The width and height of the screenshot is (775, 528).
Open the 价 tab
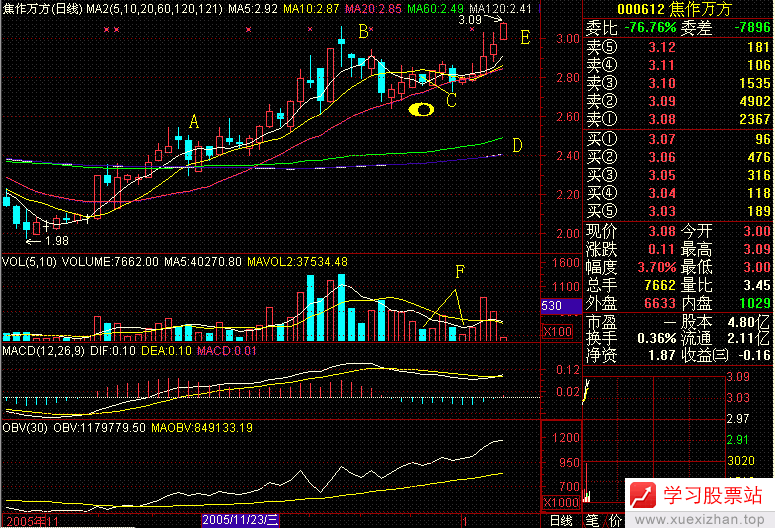[x=615, y=521]
